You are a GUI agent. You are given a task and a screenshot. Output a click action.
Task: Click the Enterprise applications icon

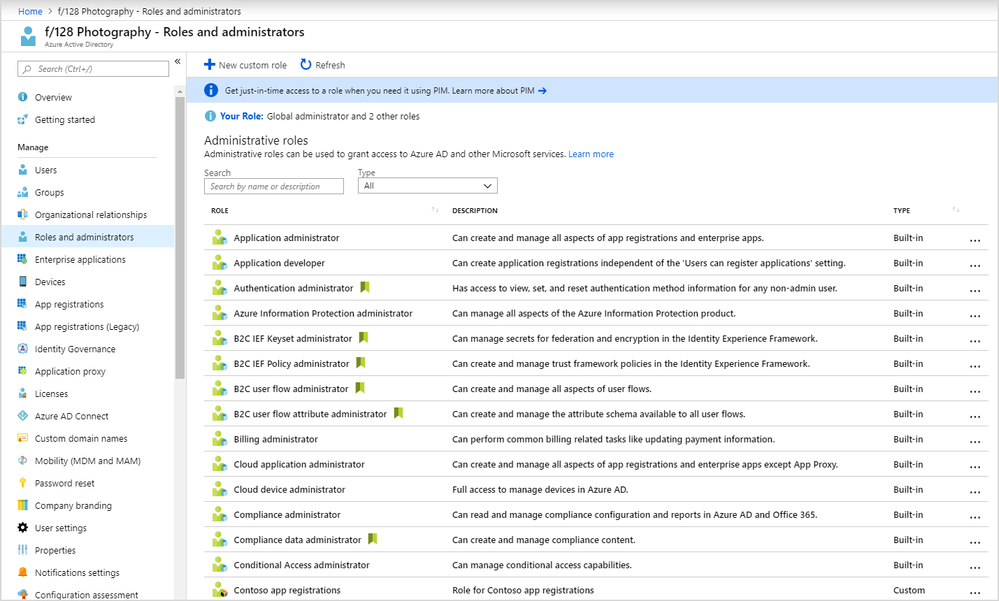(23, 259)
